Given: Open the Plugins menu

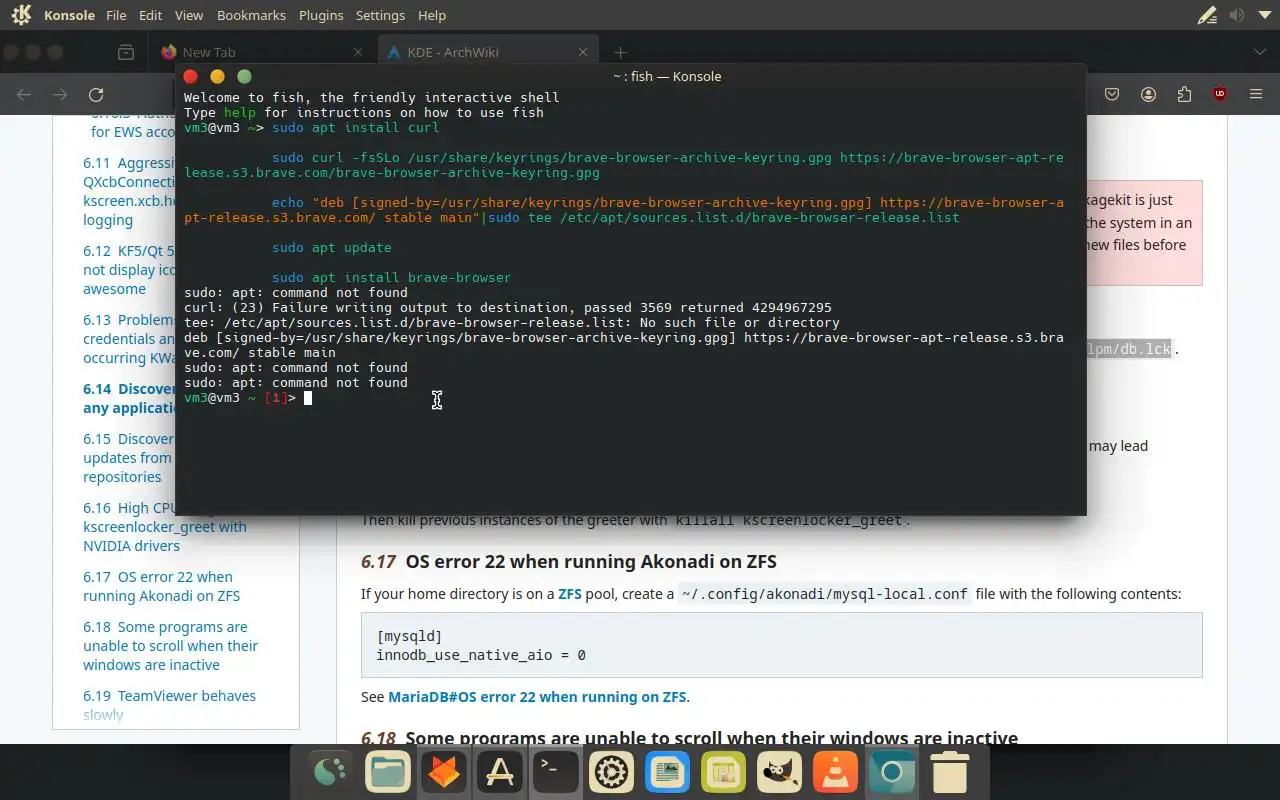Looking at the screenshot, I should coord(321,15).
